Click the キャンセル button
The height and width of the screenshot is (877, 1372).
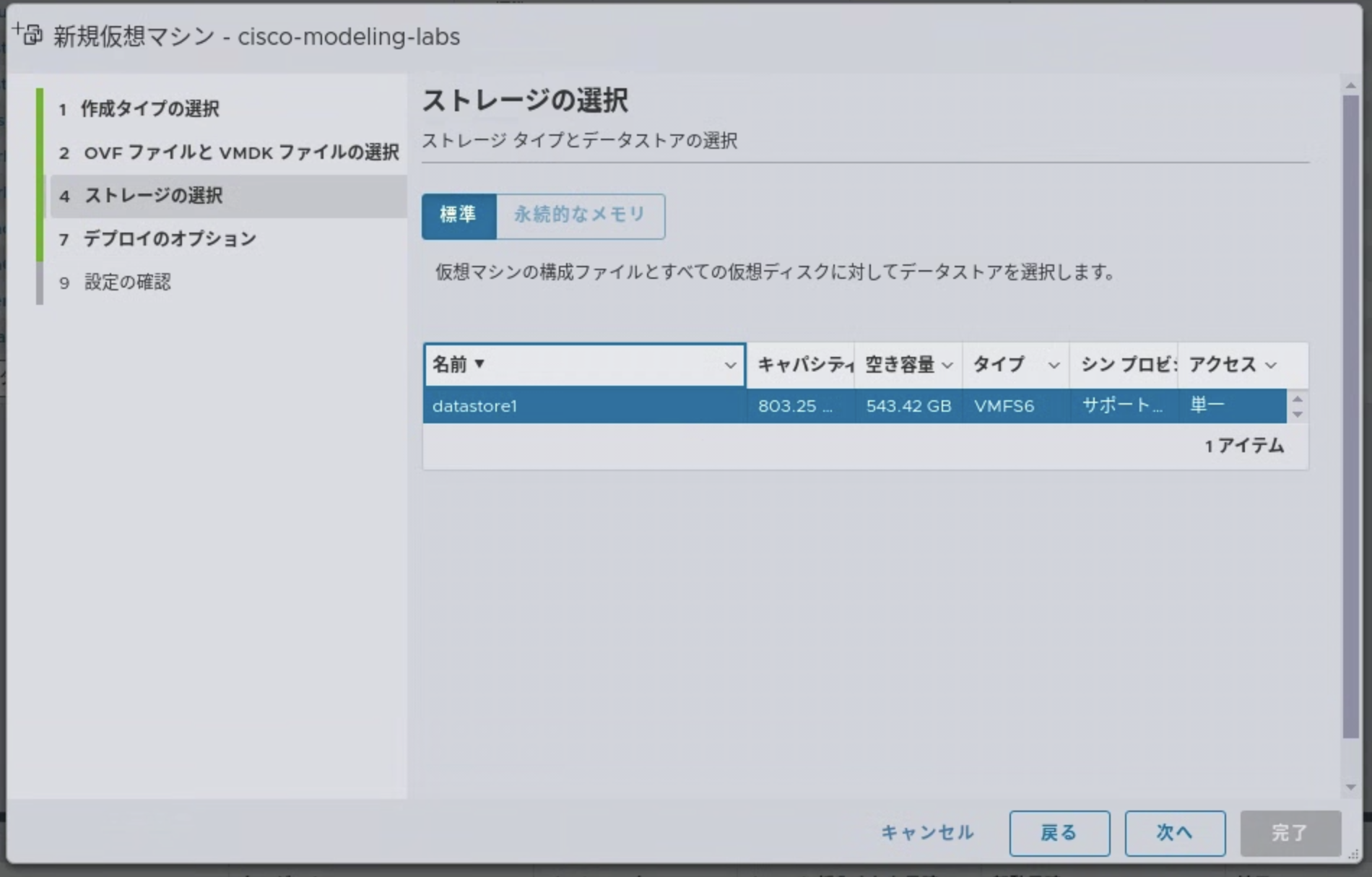point(926,832)
